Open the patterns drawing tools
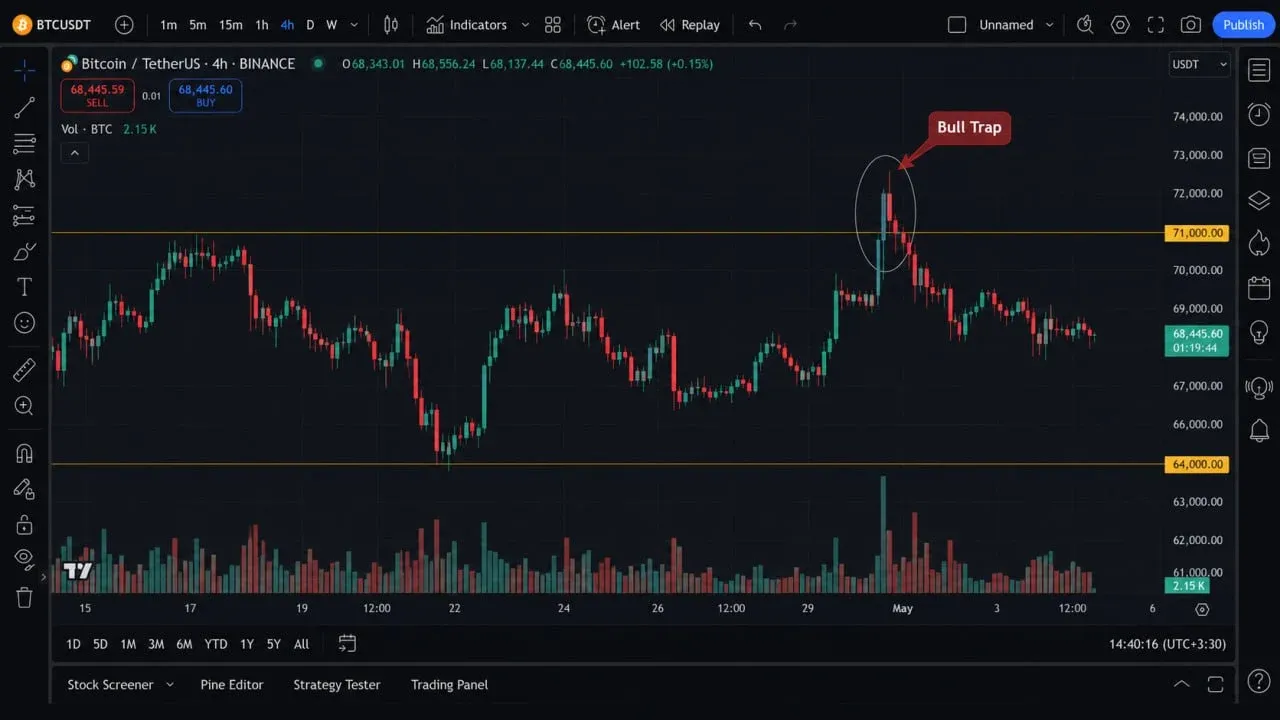Viewport: 1280px width, 720px height. pos(24,179)
